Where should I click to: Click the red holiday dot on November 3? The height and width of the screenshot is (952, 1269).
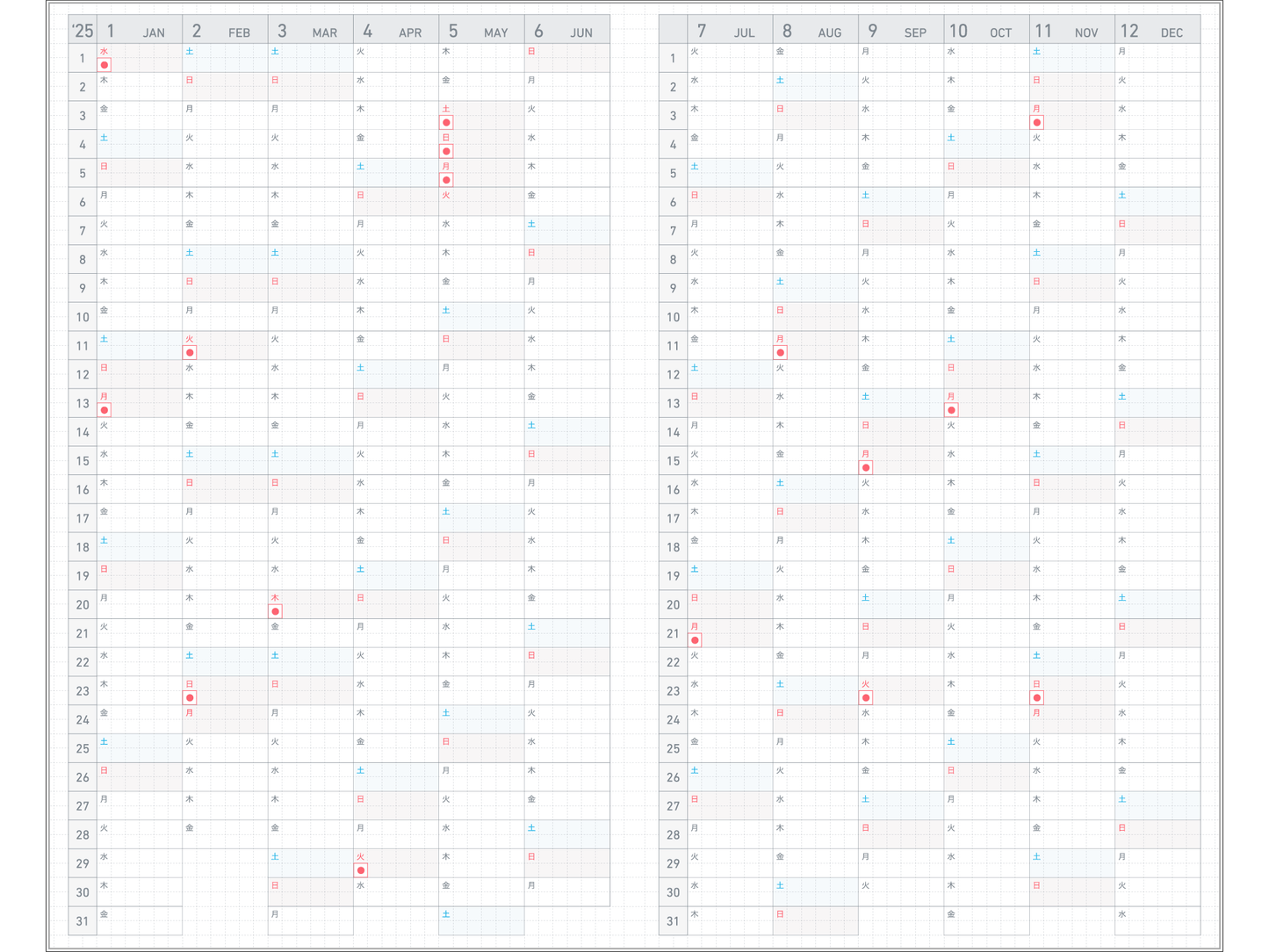(x=1037, y=122)
